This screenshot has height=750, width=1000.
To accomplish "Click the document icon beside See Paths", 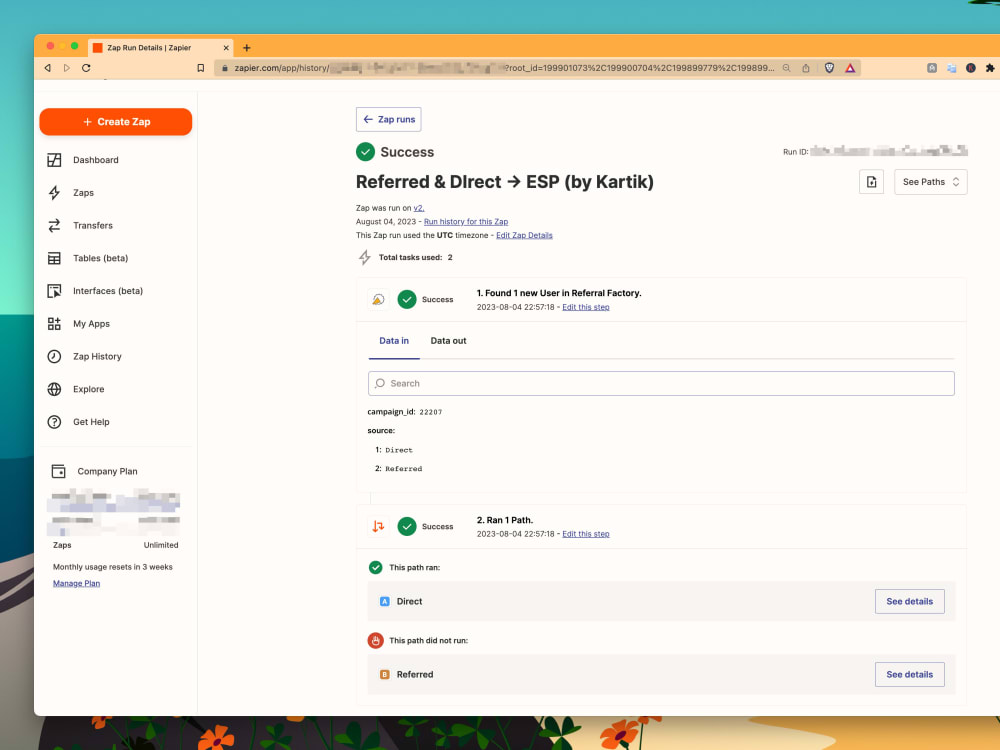I will (x=871, y=182).
